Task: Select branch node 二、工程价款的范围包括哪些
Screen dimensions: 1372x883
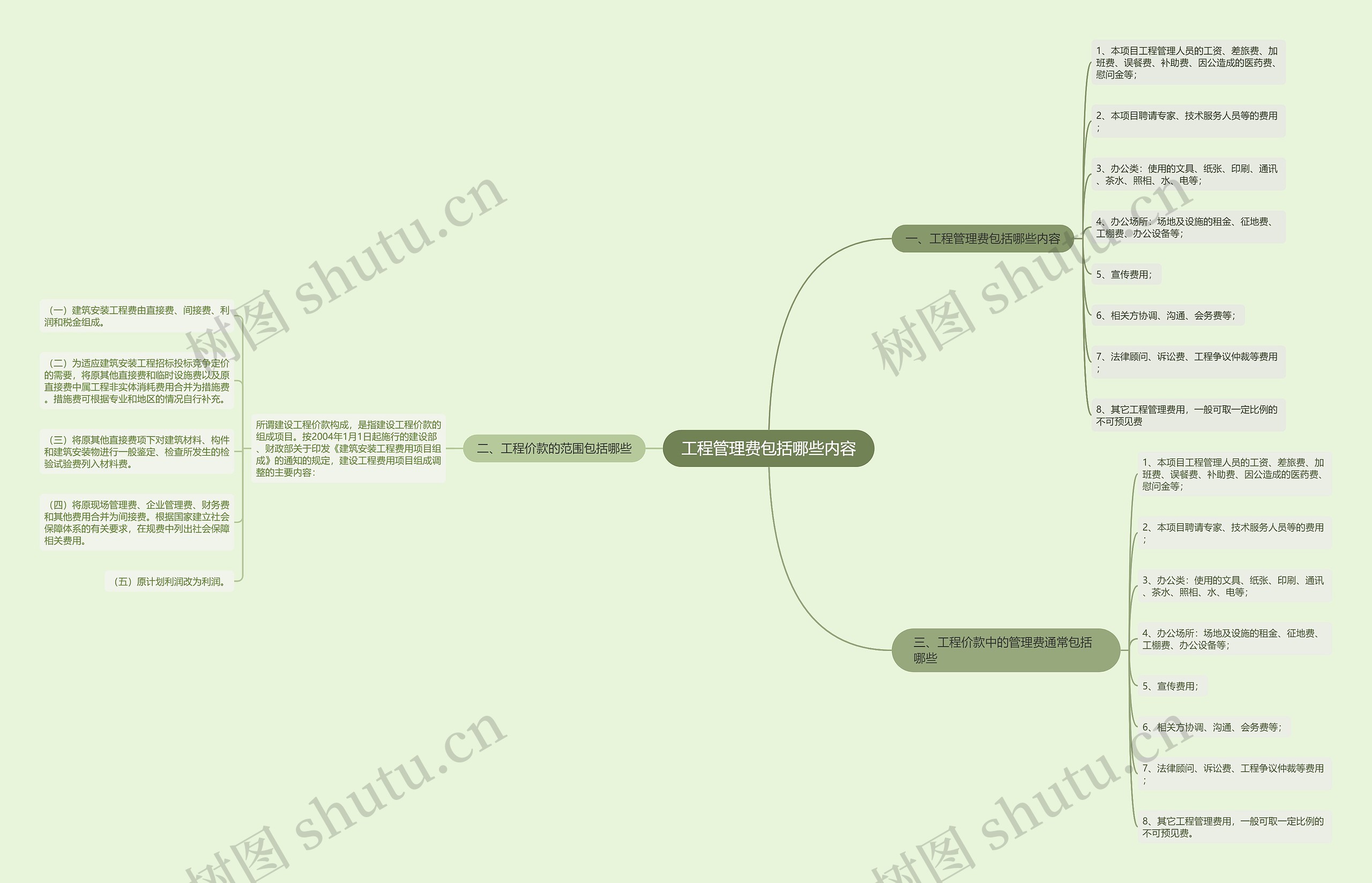Action: [x=554, y=448]
